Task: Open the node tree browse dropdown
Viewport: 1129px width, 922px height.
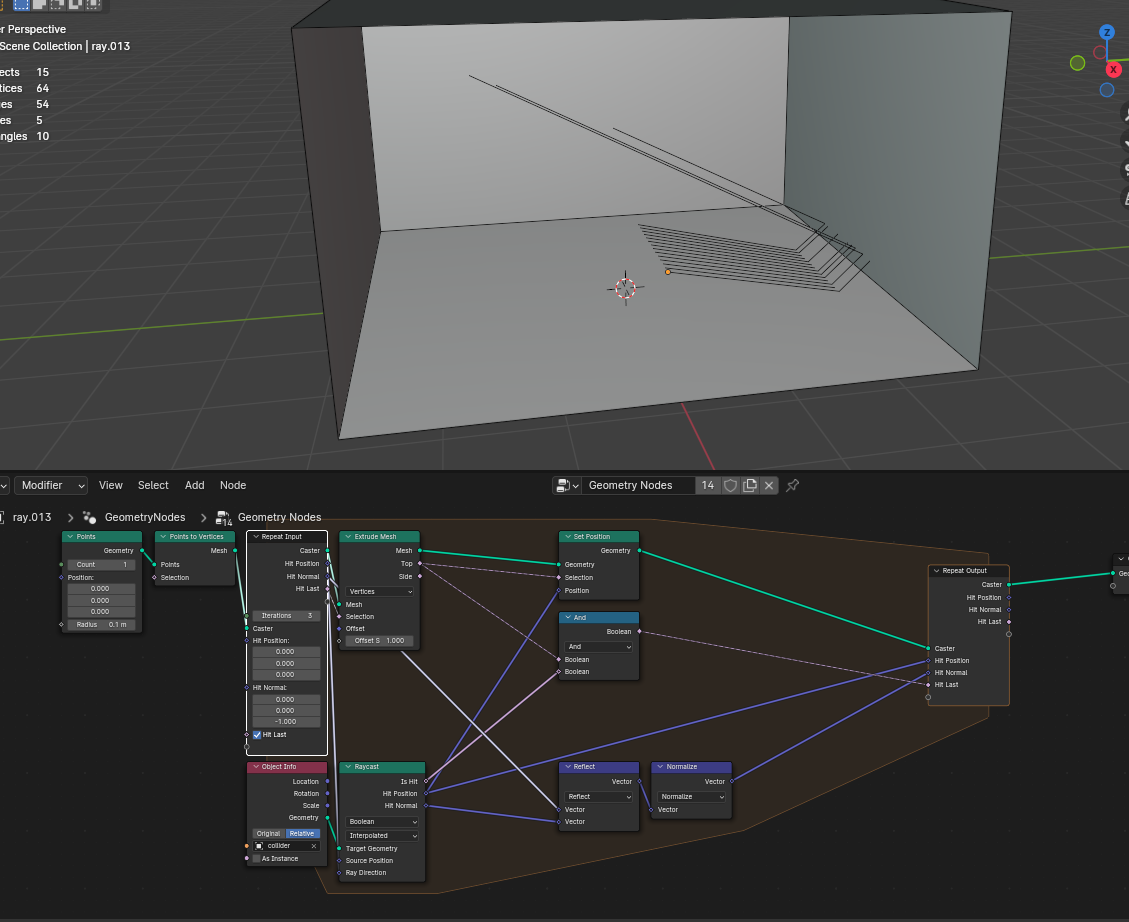Action: tap(567, 486)
